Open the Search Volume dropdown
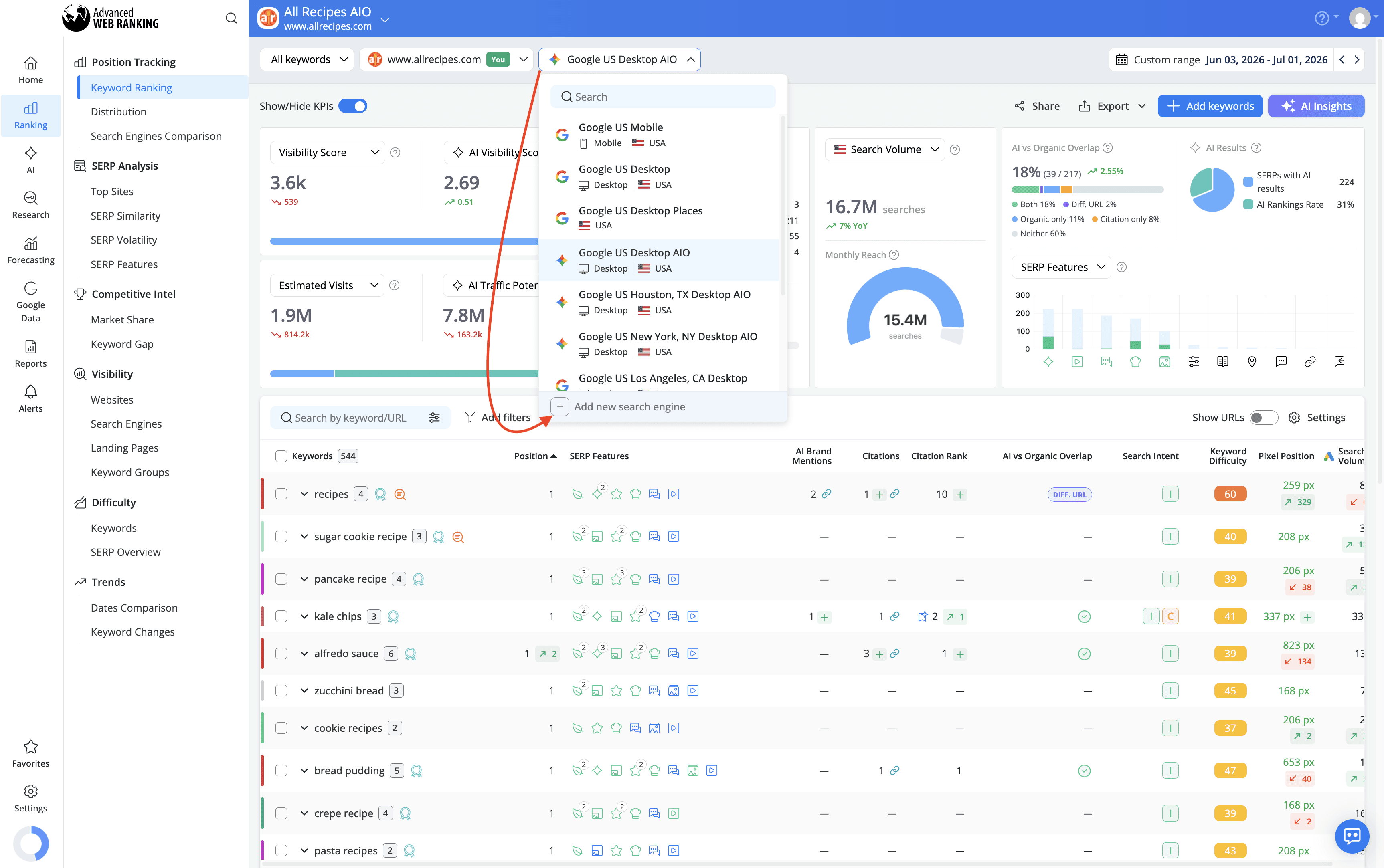 pyautogui.click(x=886, y=149)
